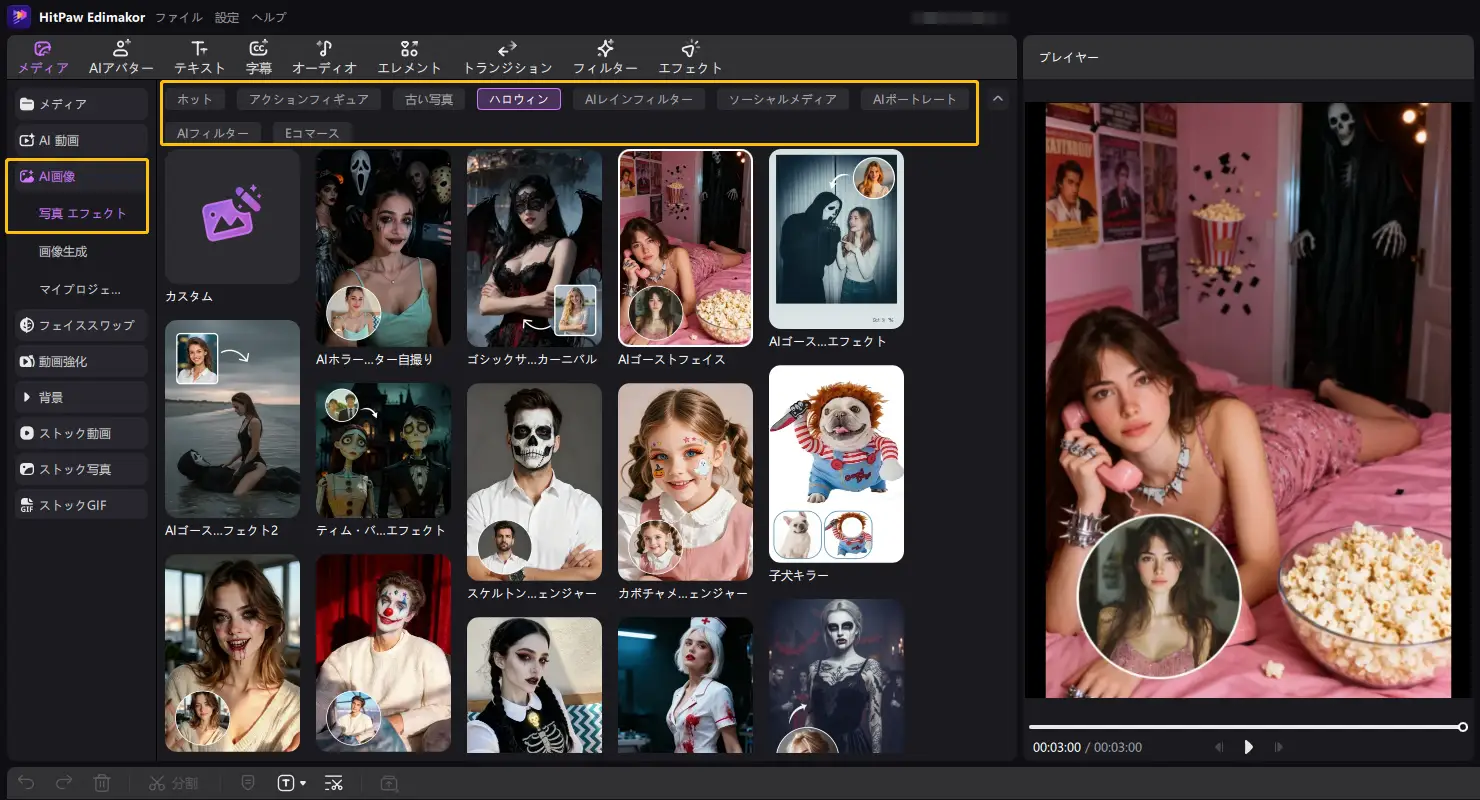Collapse the category filter chips with chevron

pyautogui.click(x=998, y=99)
